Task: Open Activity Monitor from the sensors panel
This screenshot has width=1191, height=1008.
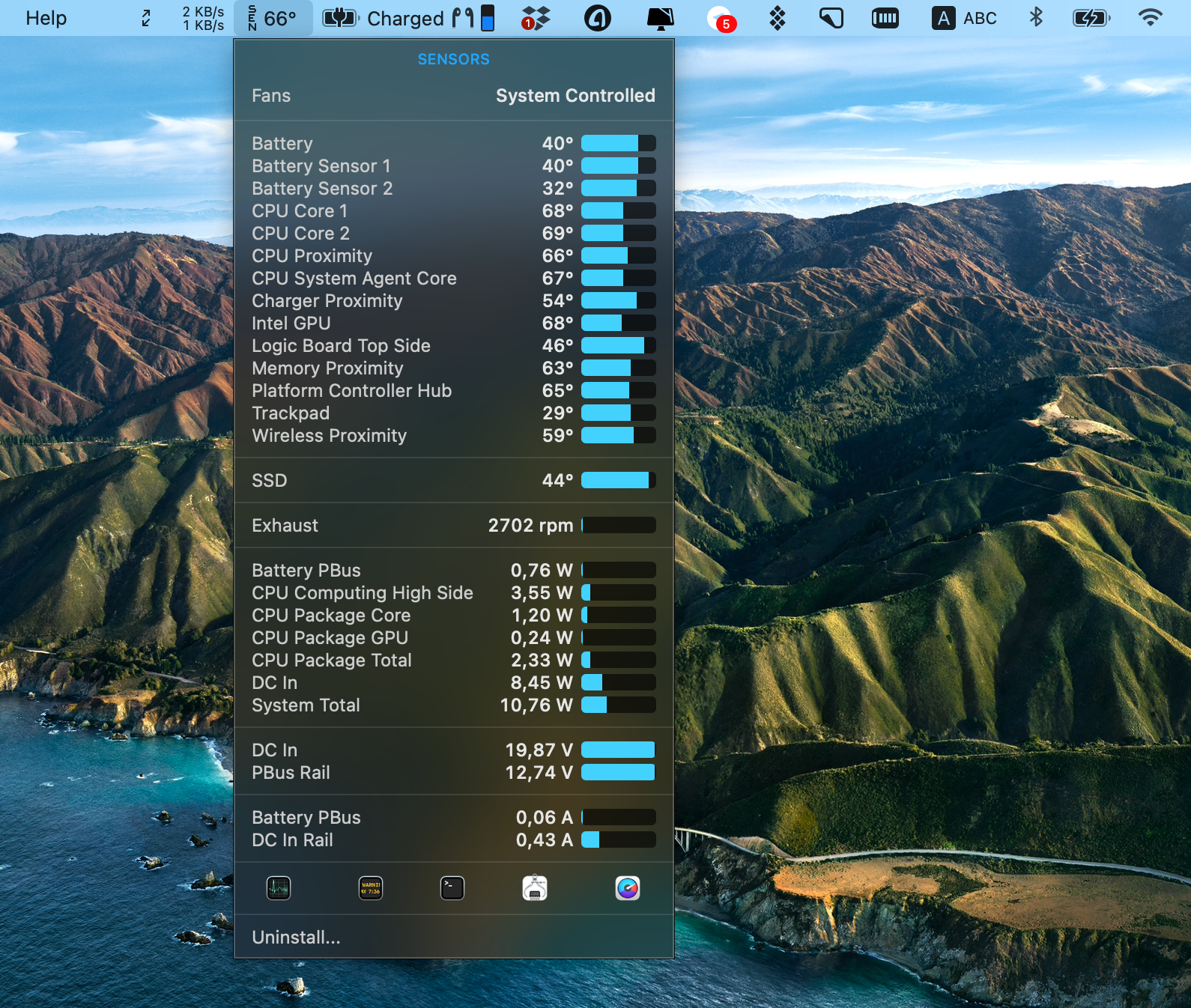Action: pyautogui.click(x=279, y=888)
